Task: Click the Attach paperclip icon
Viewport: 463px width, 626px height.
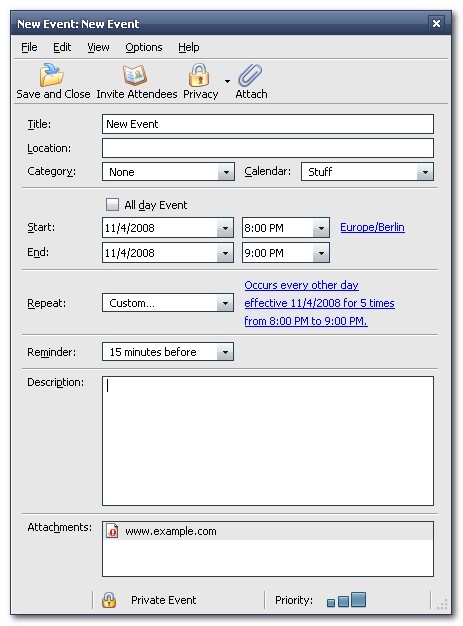Action: click(250, 75)
